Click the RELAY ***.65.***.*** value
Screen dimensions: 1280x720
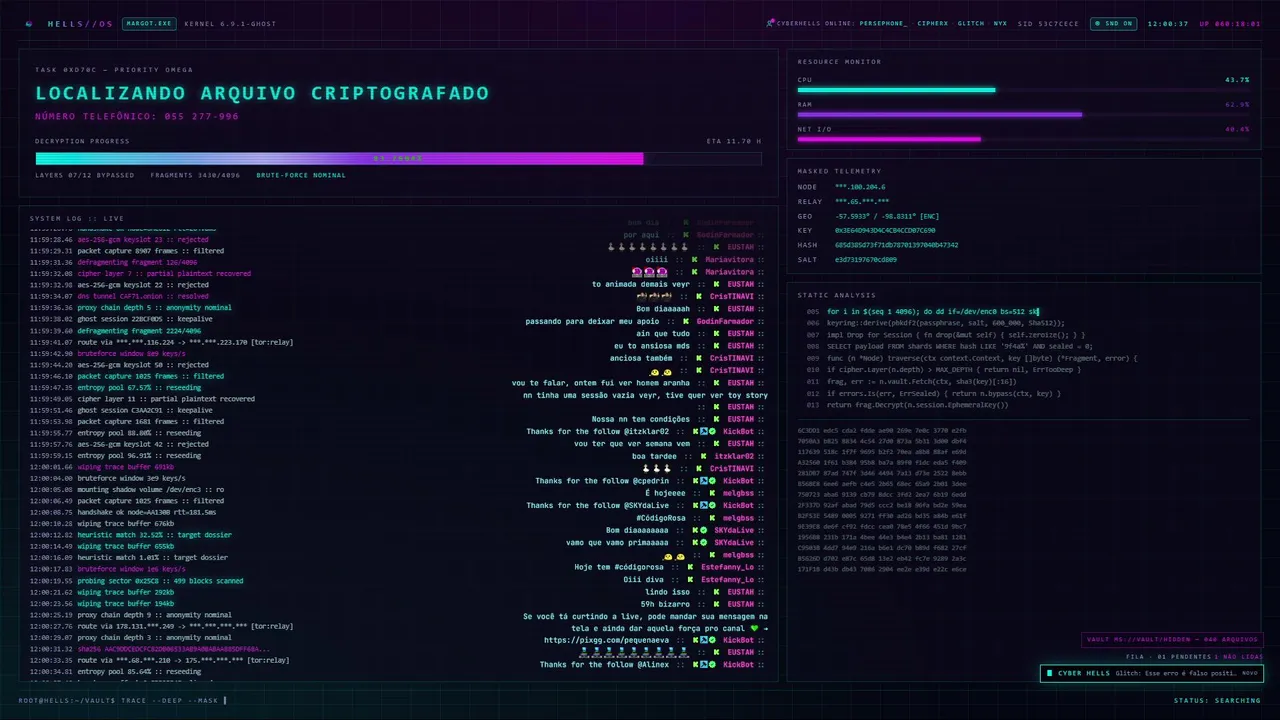(x=862, y=201)
